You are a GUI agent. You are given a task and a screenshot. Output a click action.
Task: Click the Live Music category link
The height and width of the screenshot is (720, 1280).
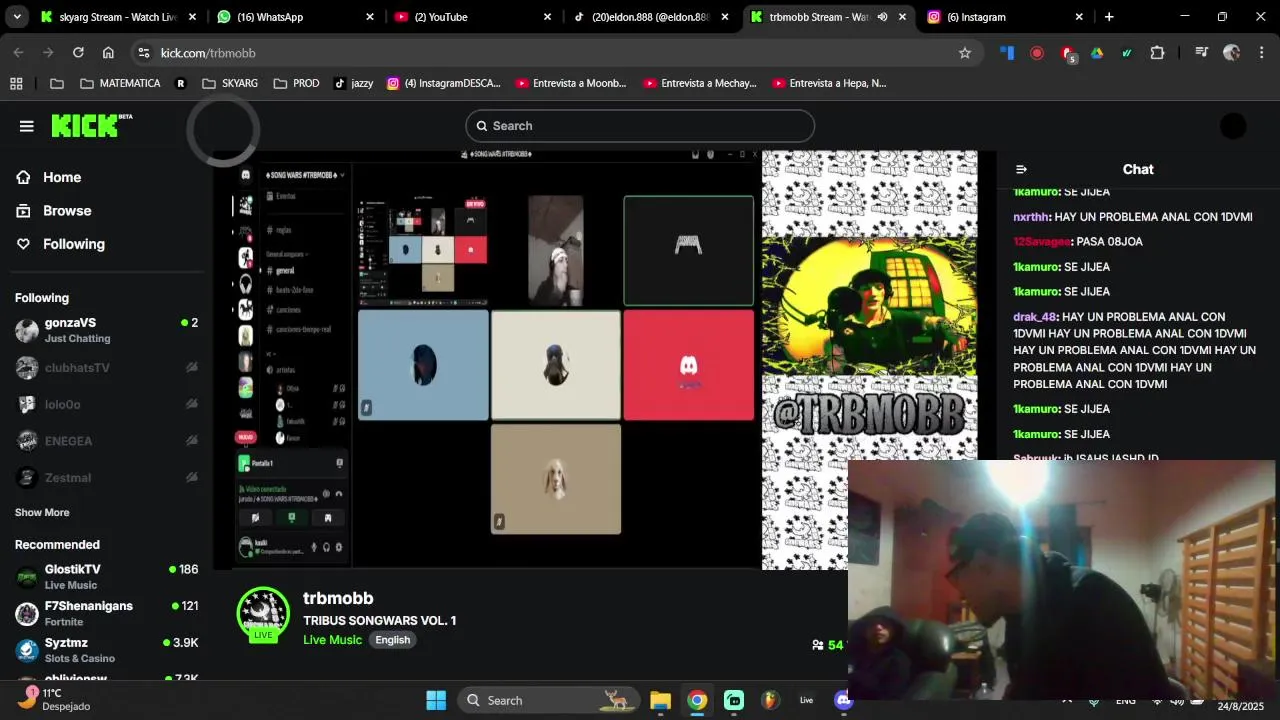click(332, 639)
